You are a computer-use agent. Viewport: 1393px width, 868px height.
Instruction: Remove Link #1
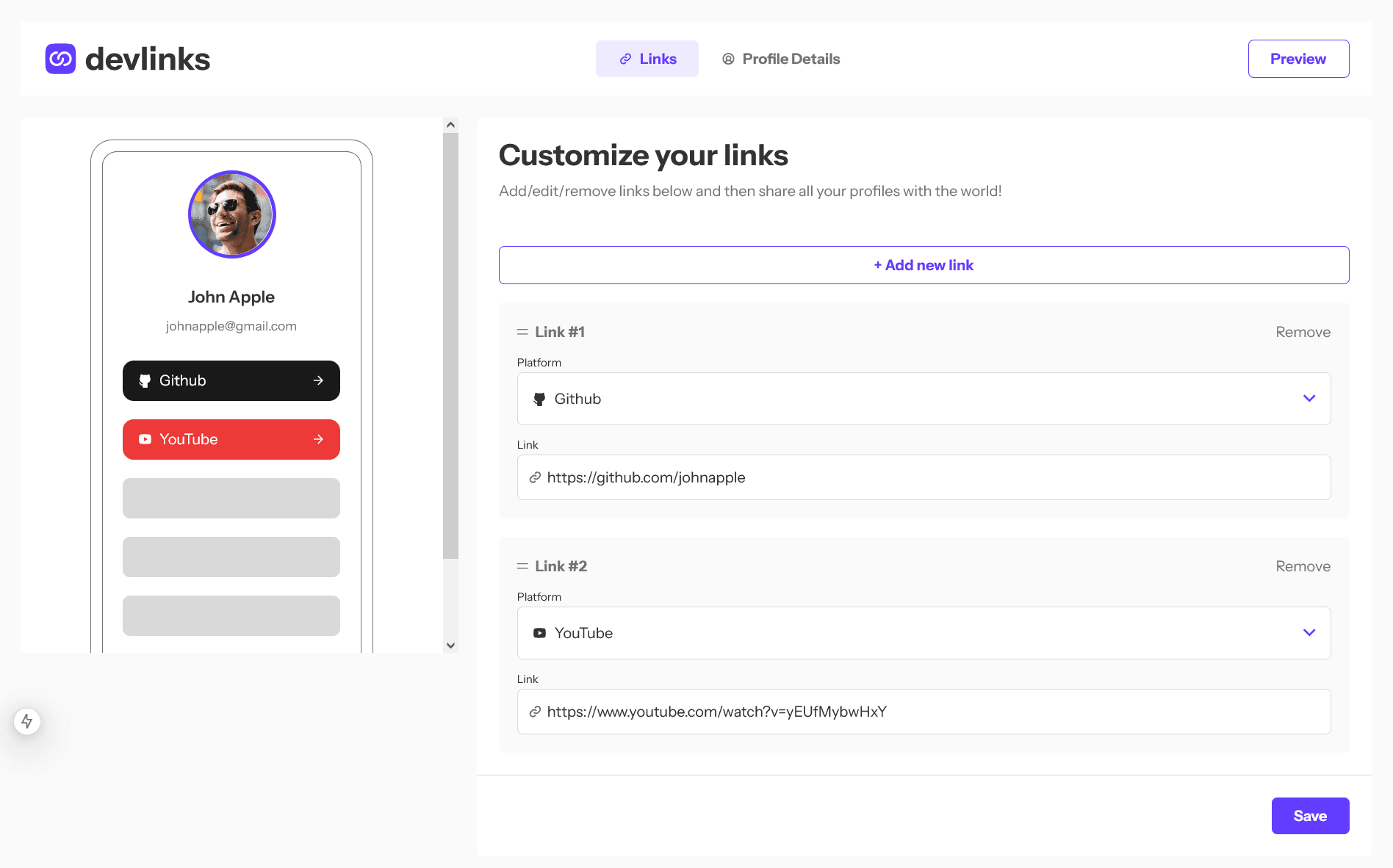click(1303, 332)
